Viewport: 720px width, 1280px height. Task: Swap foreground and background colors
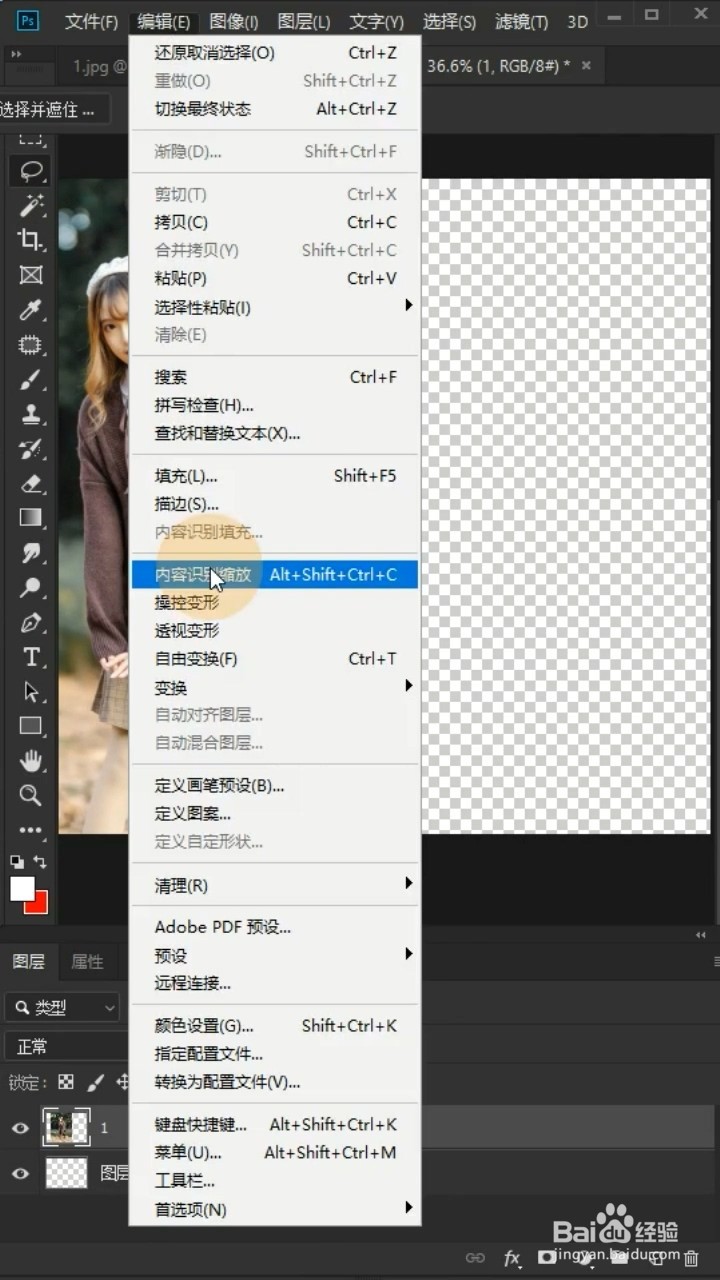40,861
